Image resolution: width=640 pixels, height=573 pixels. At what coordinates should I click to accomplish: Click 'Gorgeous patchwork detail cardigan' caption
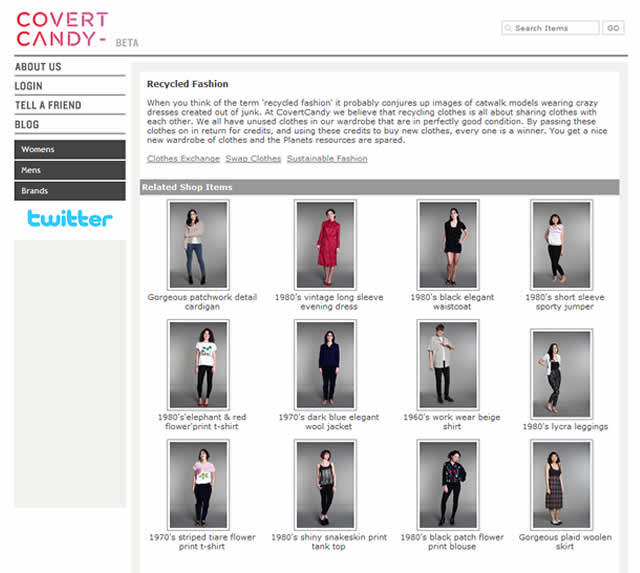[x=202, y=302]
